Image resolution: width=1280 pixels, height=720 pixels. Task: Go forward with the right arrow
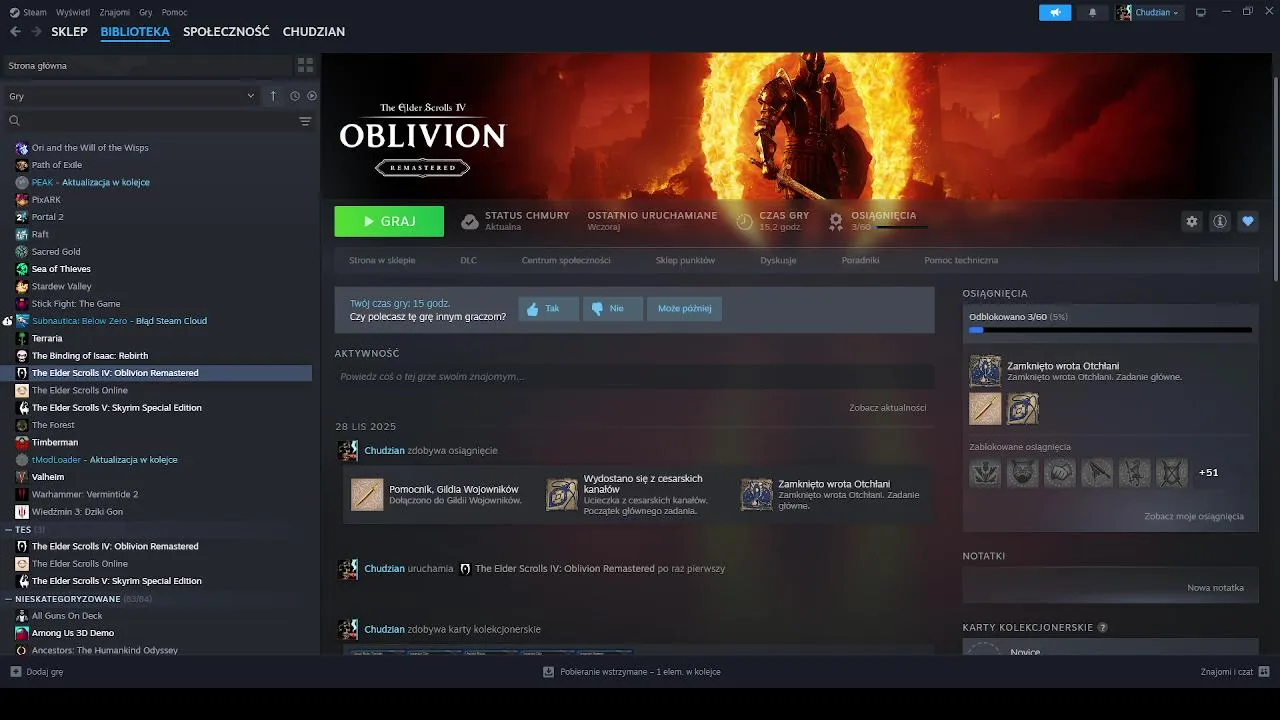[36, 32]
